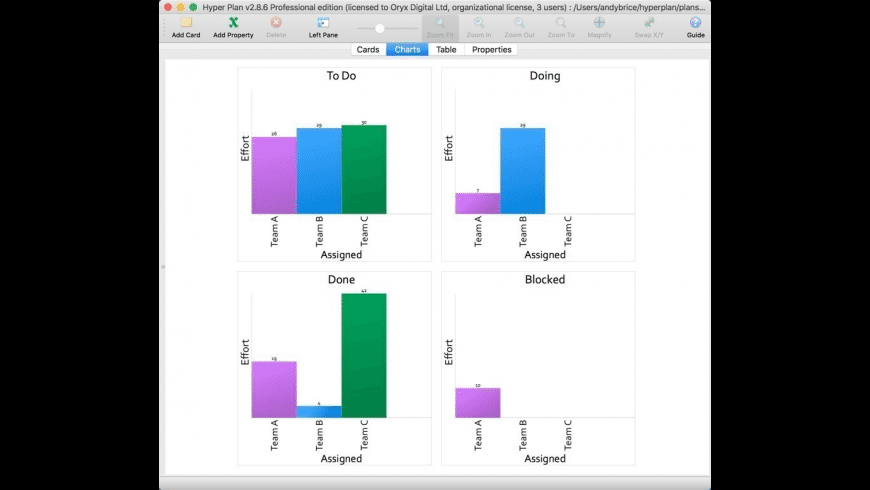Click the Hyper Plan window title text
The height and width of the screenshot is (490, 870).
[454, 7]
